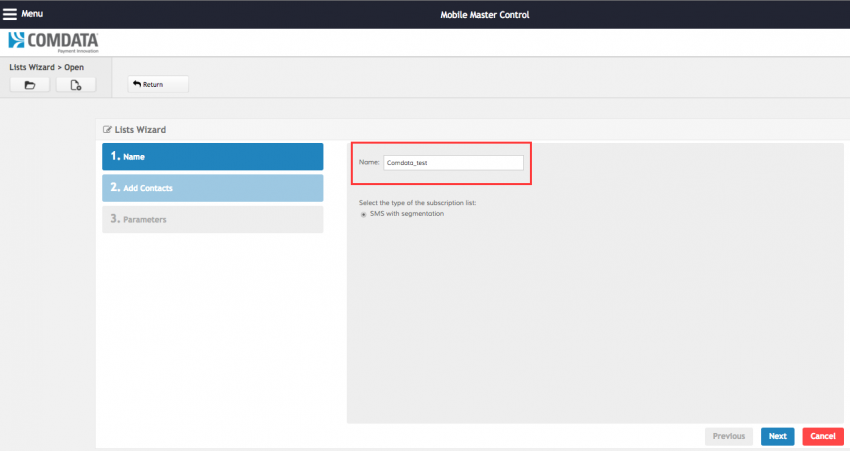This screenshot has height=451, width=850.
Task: Click the edit pencil icon beside Lists Wizard
Action: [x=108, y=130]
